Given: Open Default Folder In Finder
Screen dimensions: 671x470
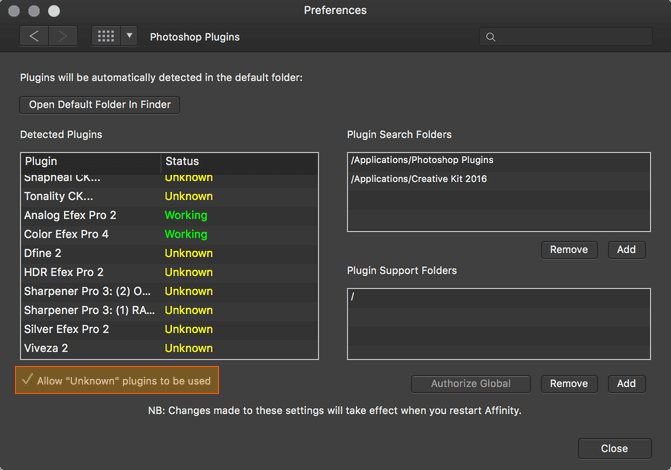Looking at the screenshot, I should click(99, 105).
